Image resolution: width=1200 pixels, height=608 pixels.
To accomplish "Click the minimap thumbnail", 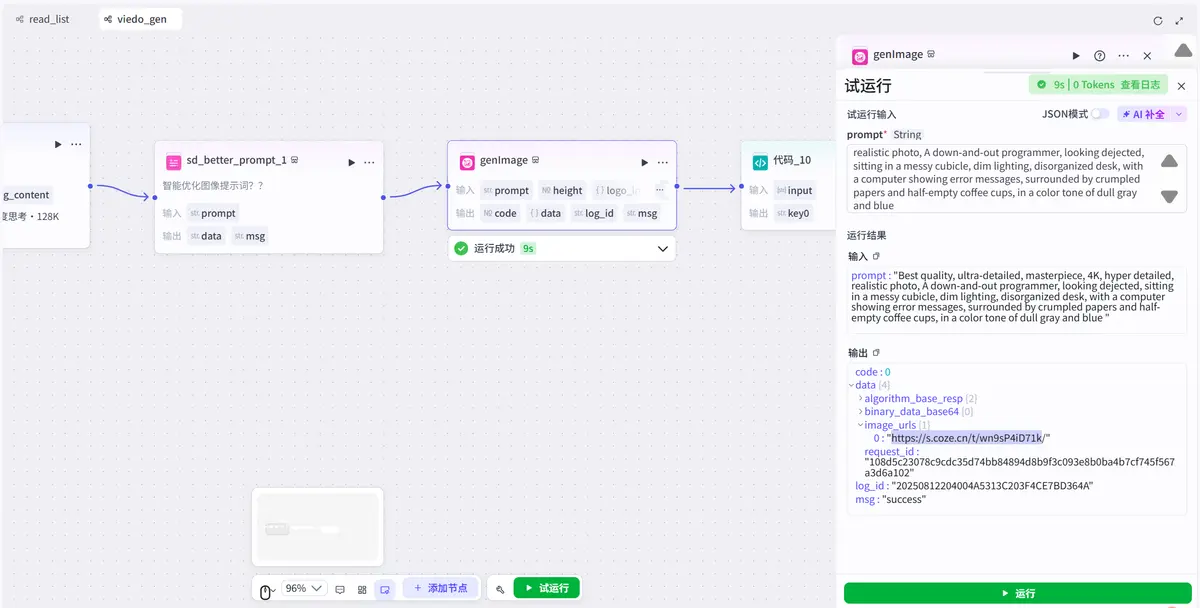I will [318, 527].
